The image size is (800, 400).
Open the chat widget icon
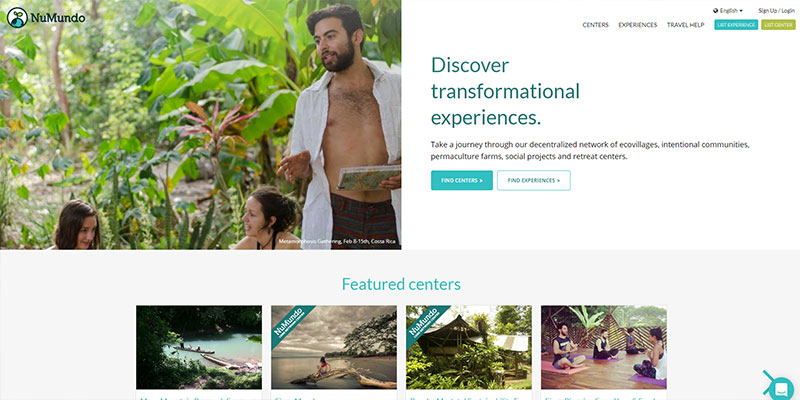click(781, 389)
